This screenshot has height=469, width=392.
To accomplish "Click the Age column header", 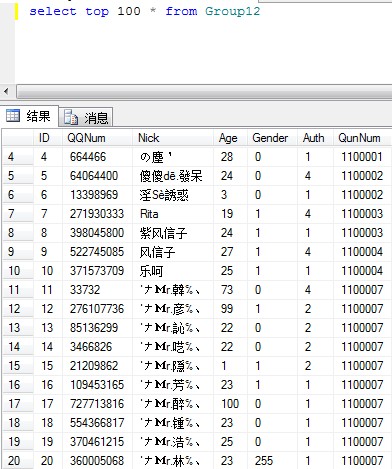I will click(230, 138).
